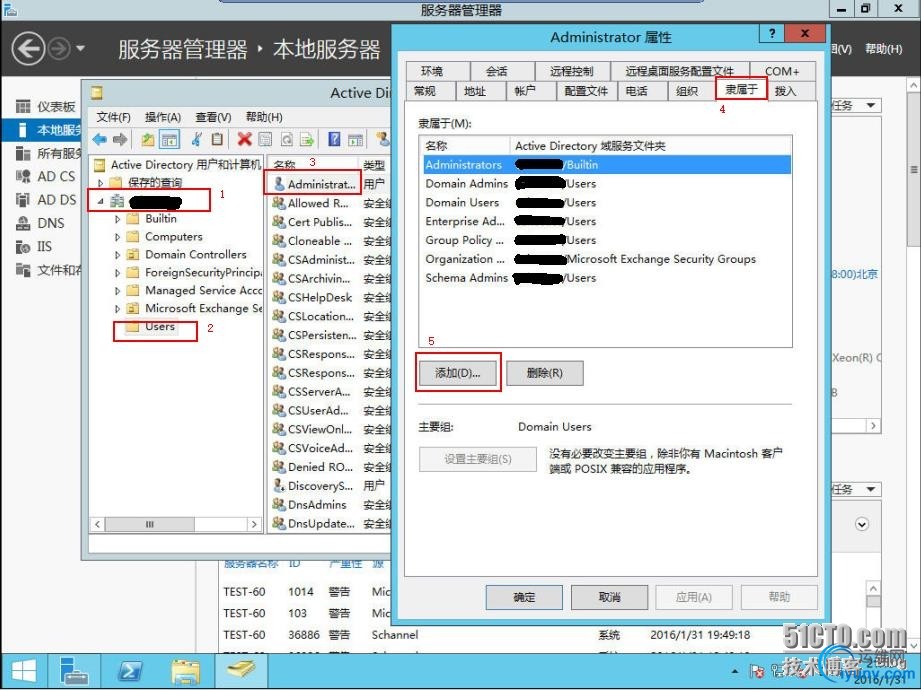Select CSHelpDesk group in list
921x690 pixels.
(x=313, y=298)
